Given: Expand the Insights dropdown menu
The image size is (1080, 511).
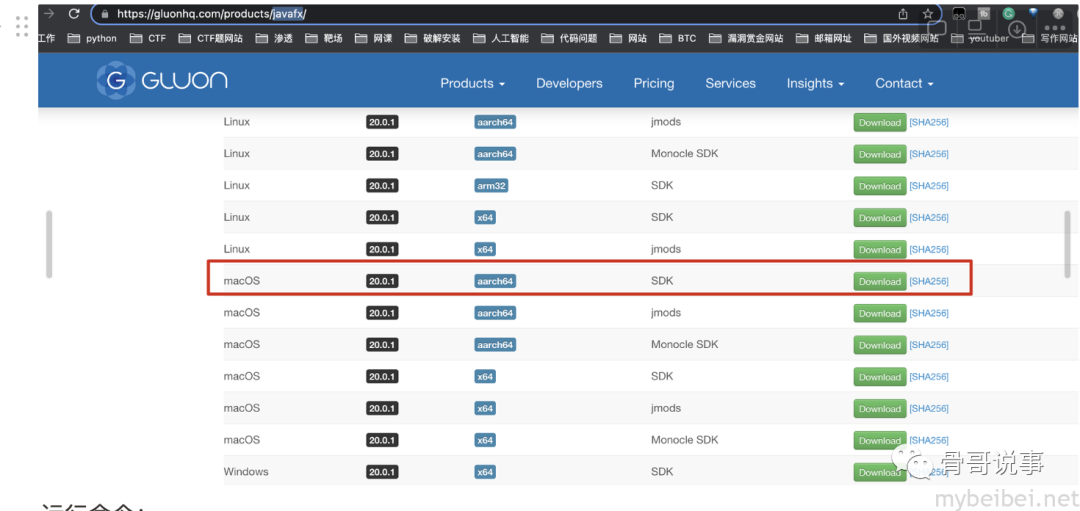Looking at the screenshot, I should [x=816, y=83].
